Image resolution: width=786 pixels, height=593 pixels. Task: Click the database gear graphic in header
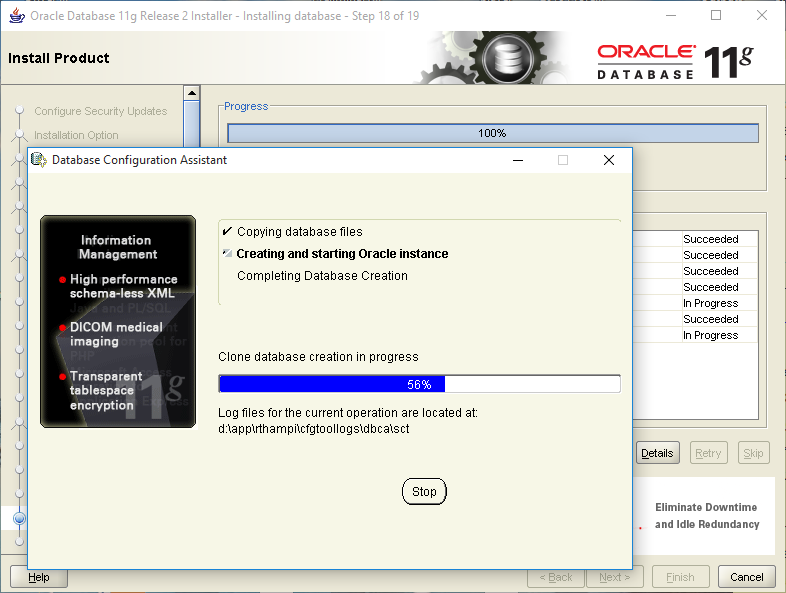[x=508, y=58]
